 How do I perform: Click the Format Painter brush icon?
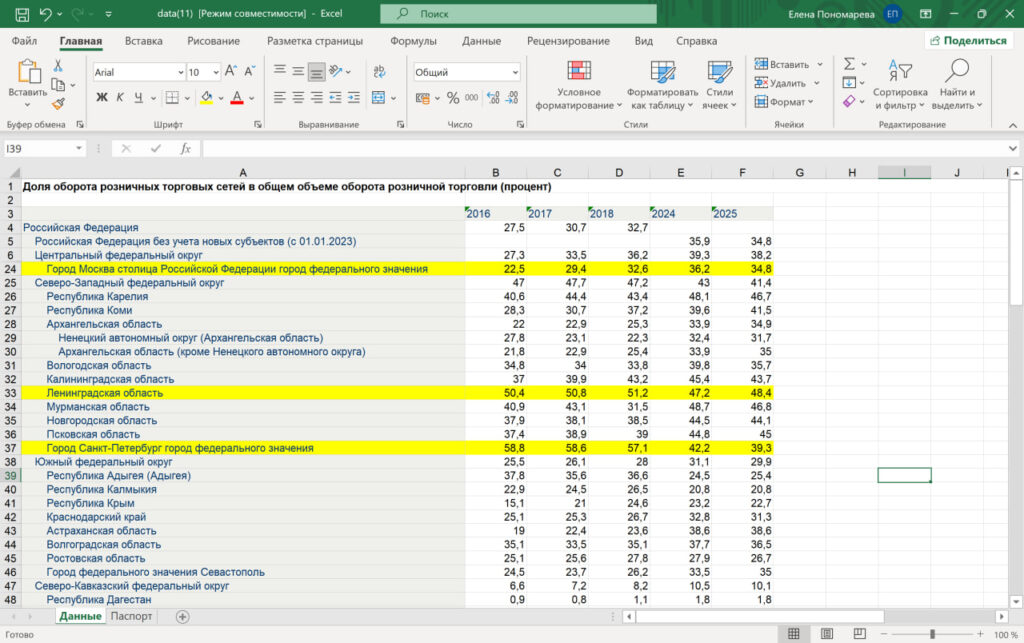point(59,104)
